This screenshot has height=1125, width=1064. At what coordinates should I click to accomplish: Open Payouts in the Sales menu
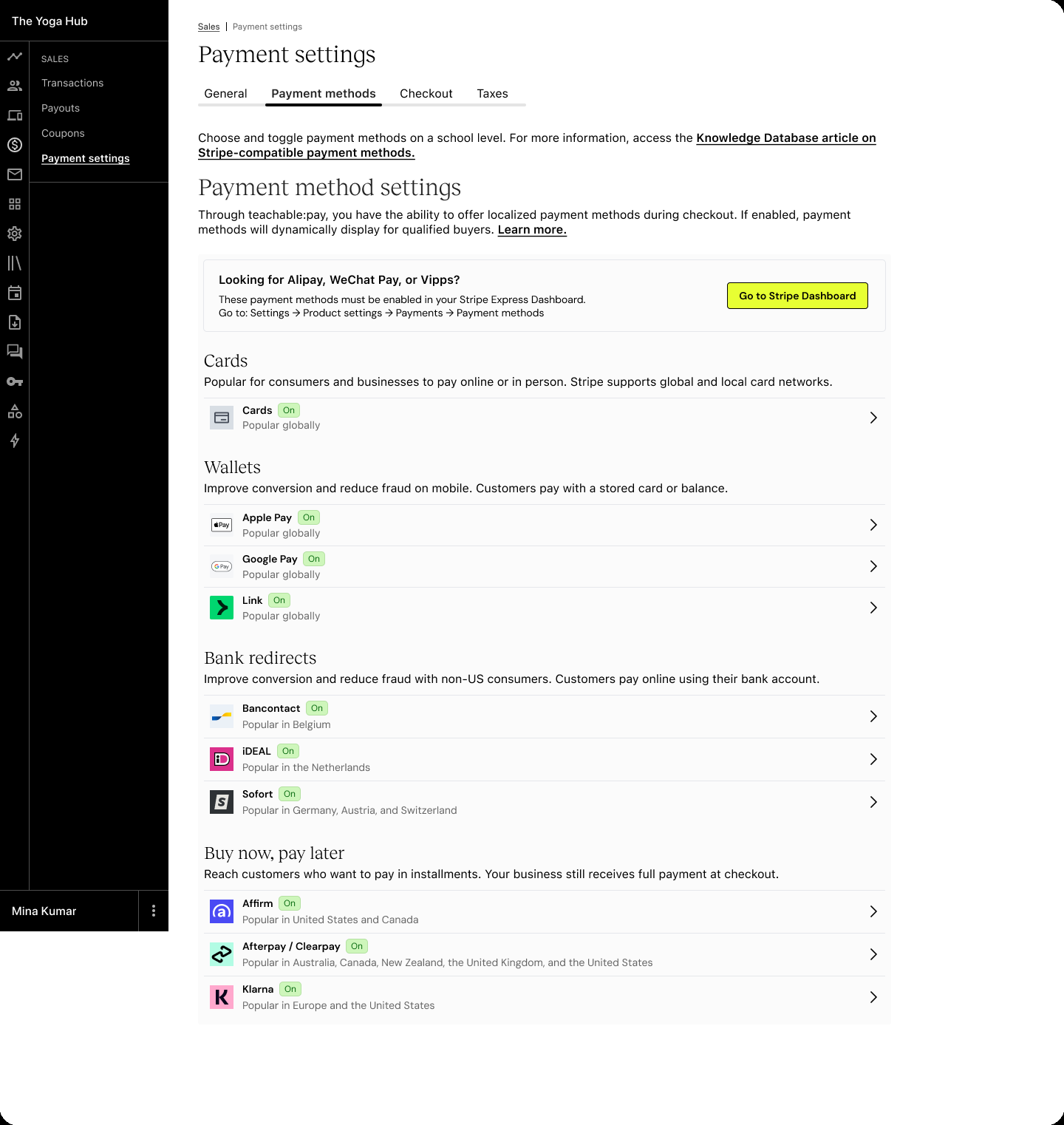coord(61,108)
